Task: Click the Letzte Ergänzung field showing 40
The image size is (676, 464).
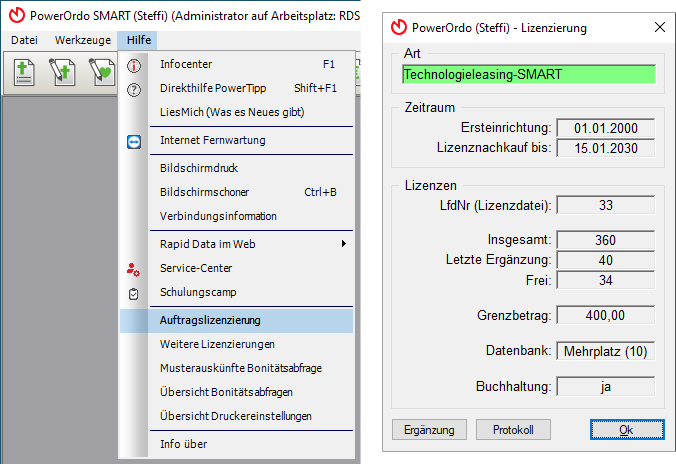Action: tap(605, 260)
